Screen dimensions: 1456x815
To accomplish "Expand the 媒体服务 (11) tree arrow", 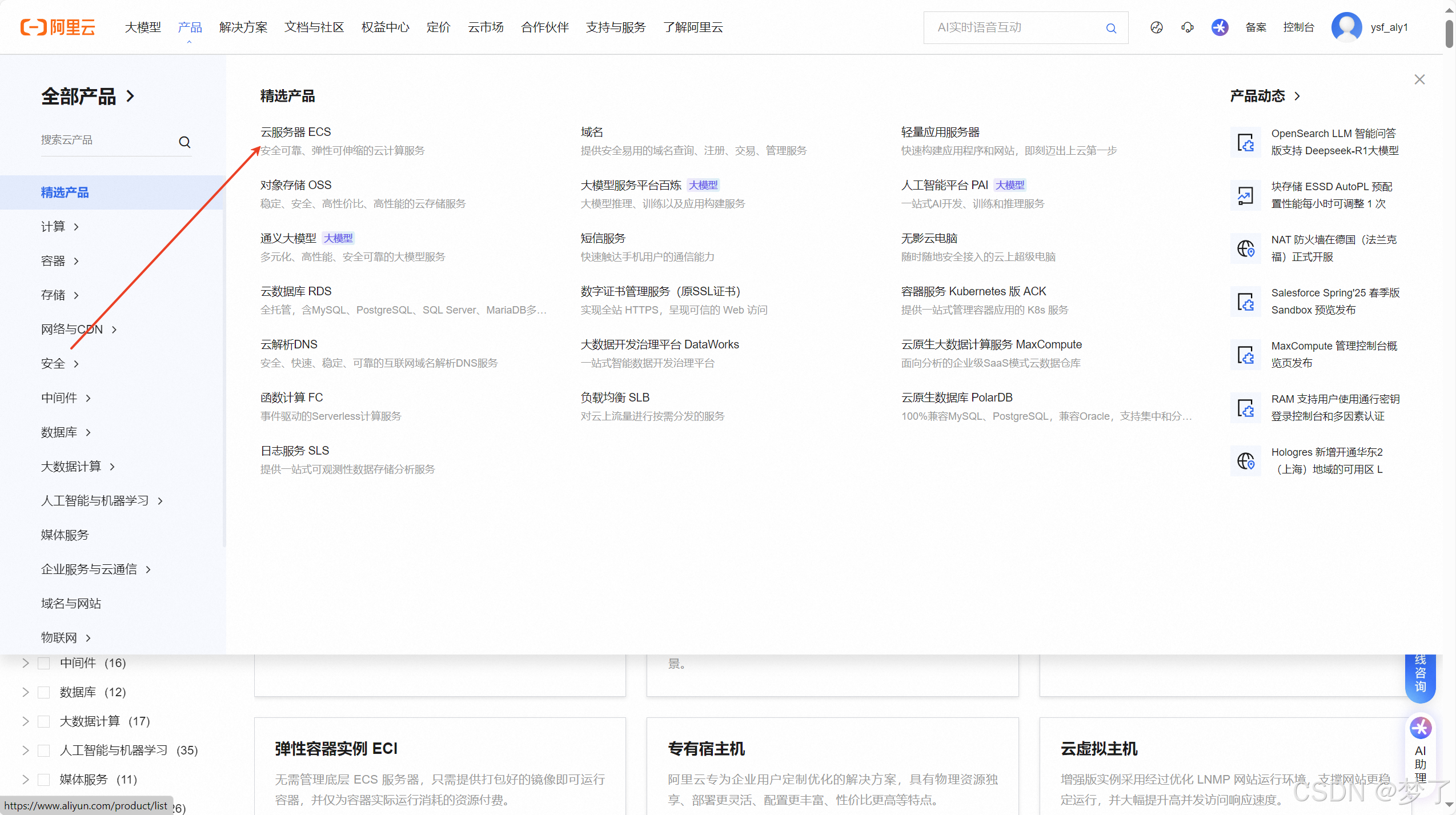I will tap(25, 780).
